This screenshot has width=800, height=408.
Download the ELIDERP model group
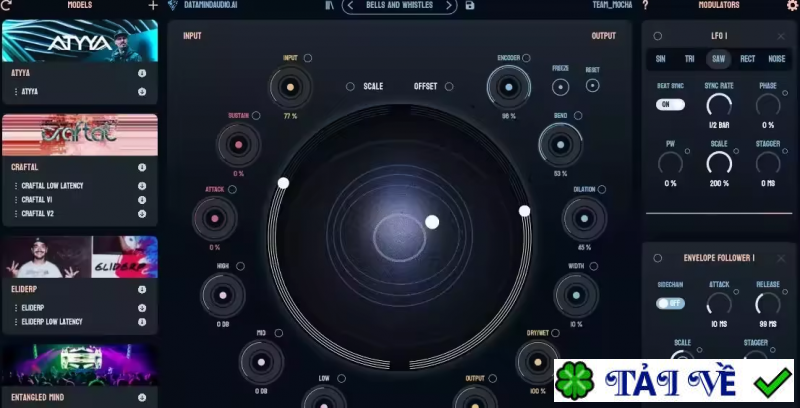point(142,289)
